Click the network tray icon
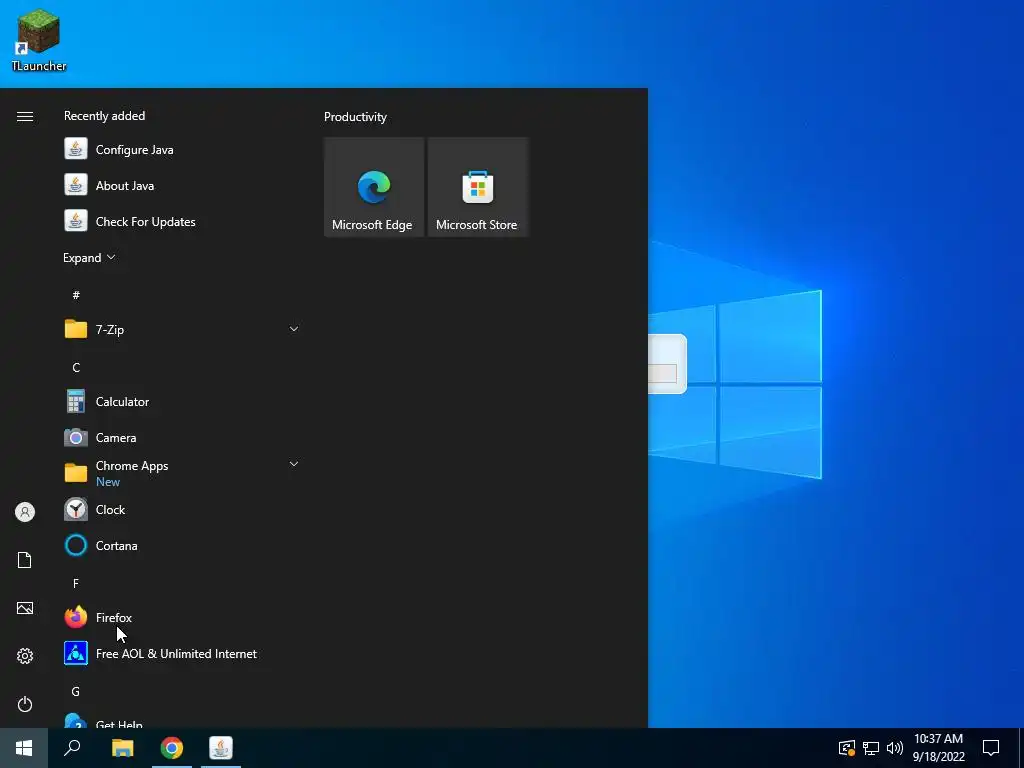The width and height of the screenshot is (1024, 768). tap(871, 748)
